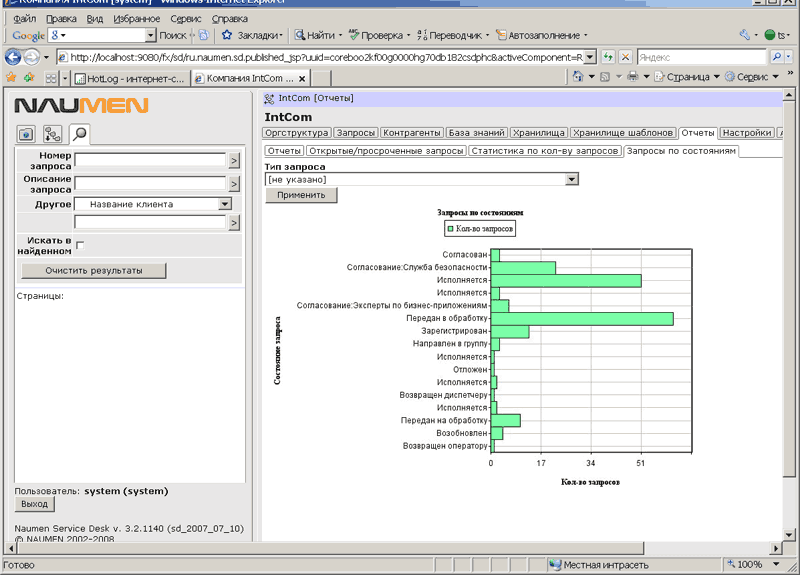This screenshot has width=800, height=575.
Task: Open the Вид menu
Action: click(x=94, y=19)
